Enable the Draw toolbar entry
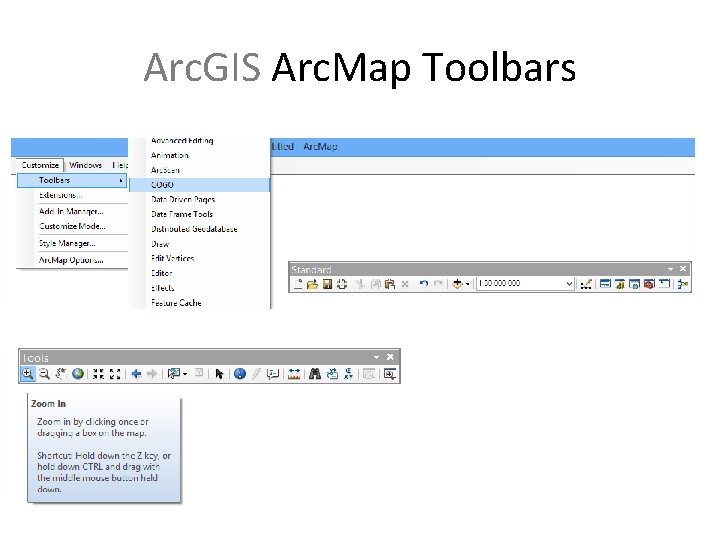 pos(160,244)
